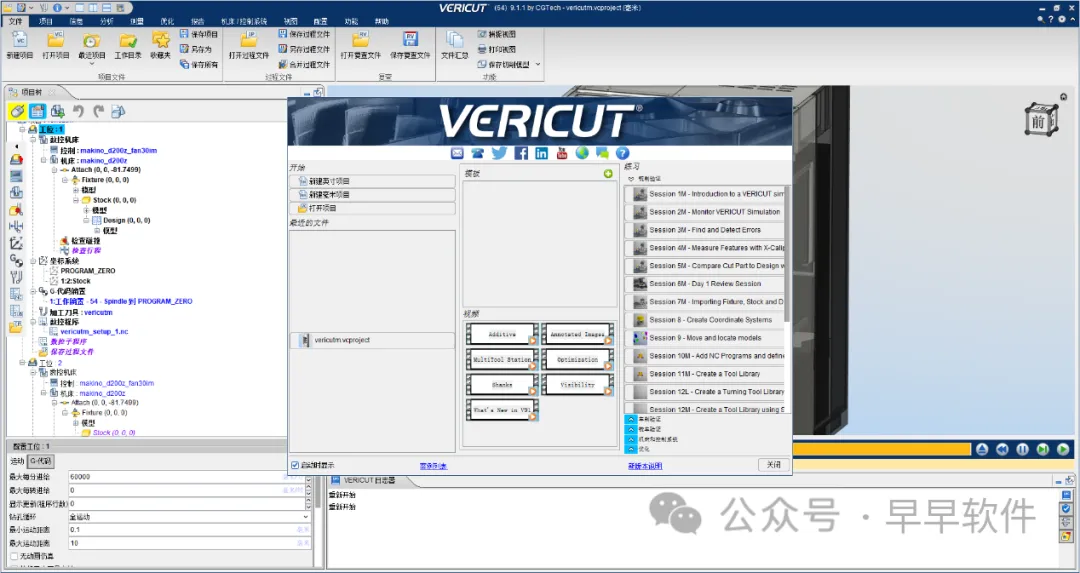Toggle the yellow mouse icon button in tree toolbar
This screenshot has width=1080, height=573.
point(17,111)
